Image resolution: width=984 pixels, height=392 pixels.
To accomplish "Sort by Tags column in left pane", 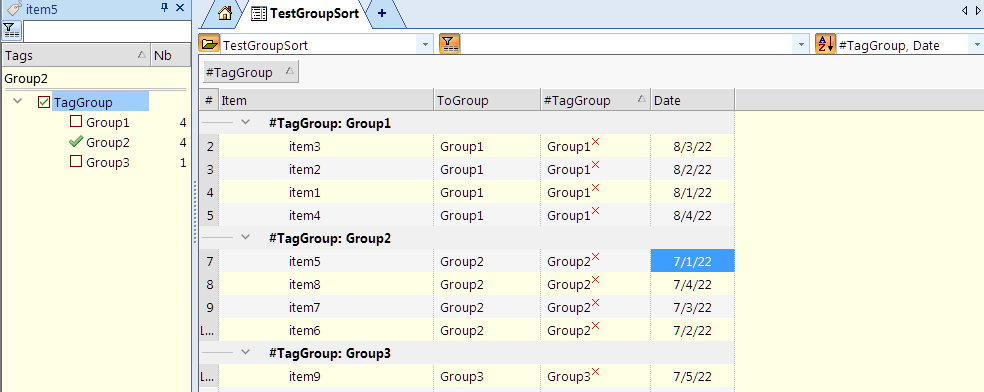I will click(76, 55).
